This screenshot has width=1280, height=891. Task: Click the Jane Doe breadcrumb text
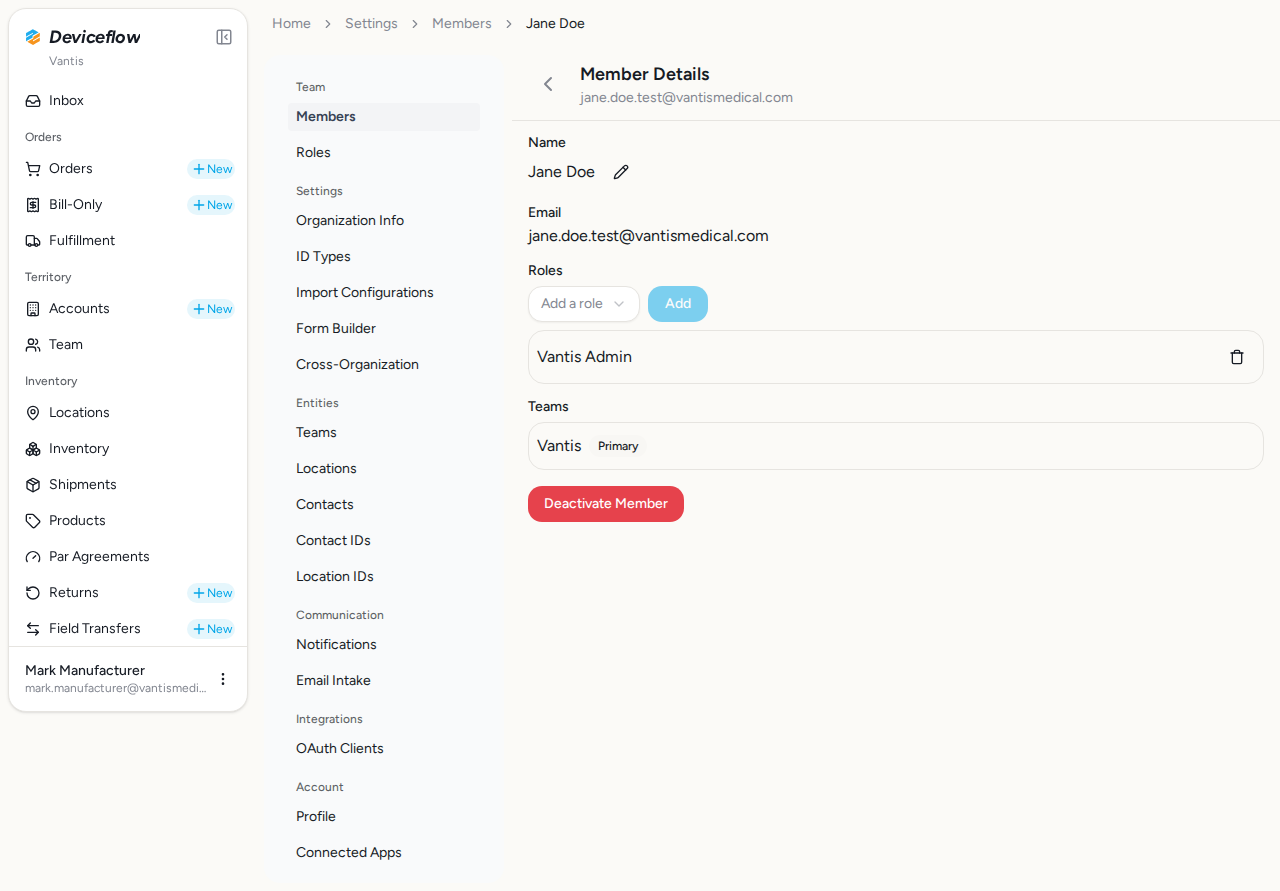point(555,23)
